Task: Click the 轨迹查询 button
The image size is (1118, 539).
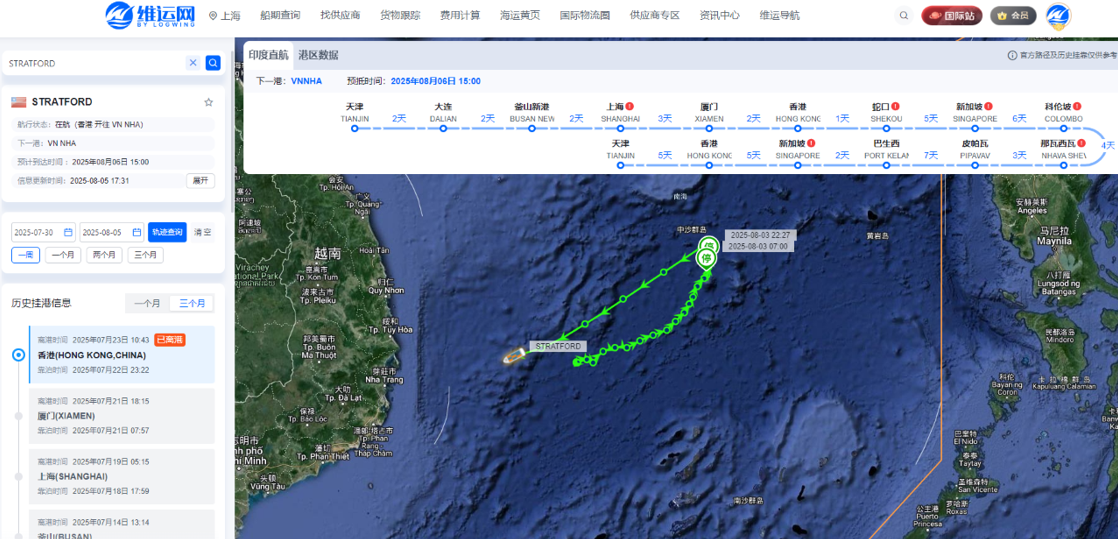Action: coord(168,232)
